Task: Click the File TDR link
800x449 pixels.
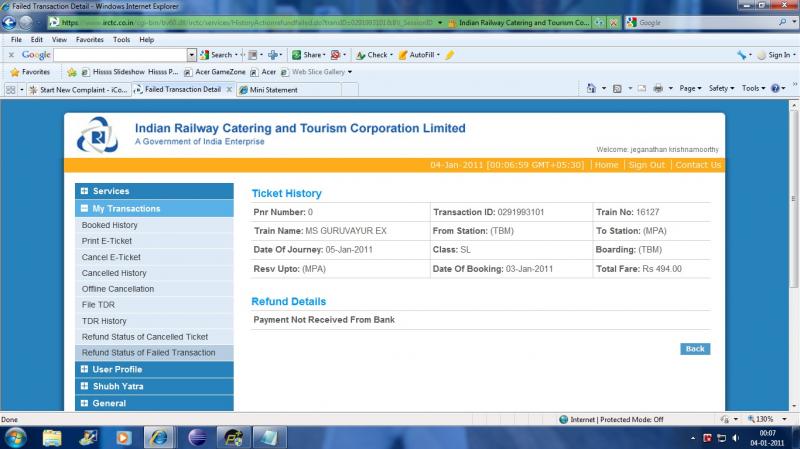Action: click(x=98, y=305)
